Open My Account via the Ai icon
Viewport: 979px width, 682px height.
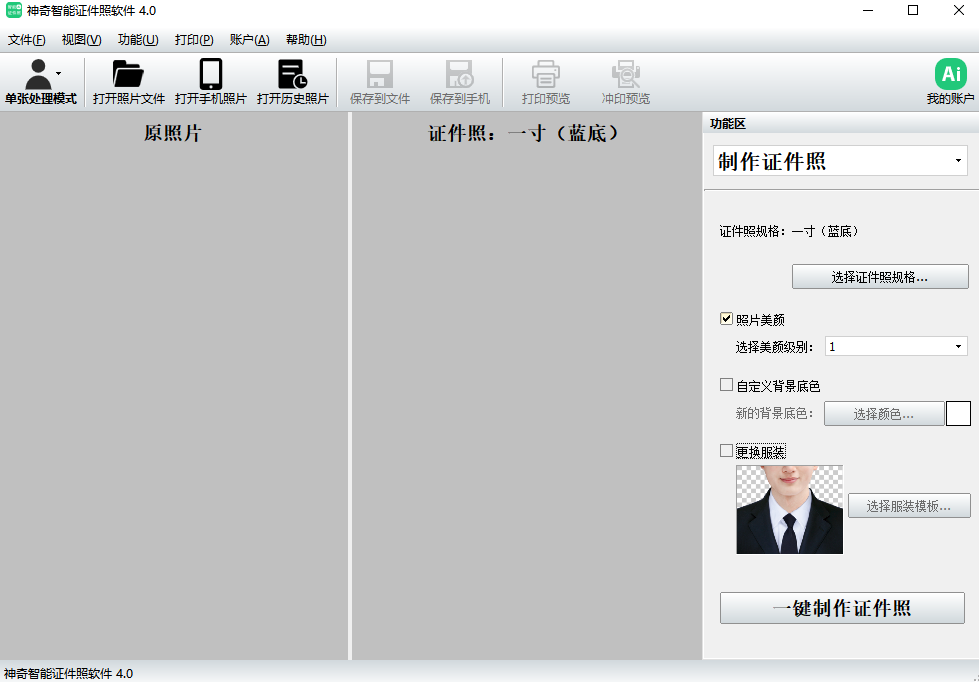950,75
